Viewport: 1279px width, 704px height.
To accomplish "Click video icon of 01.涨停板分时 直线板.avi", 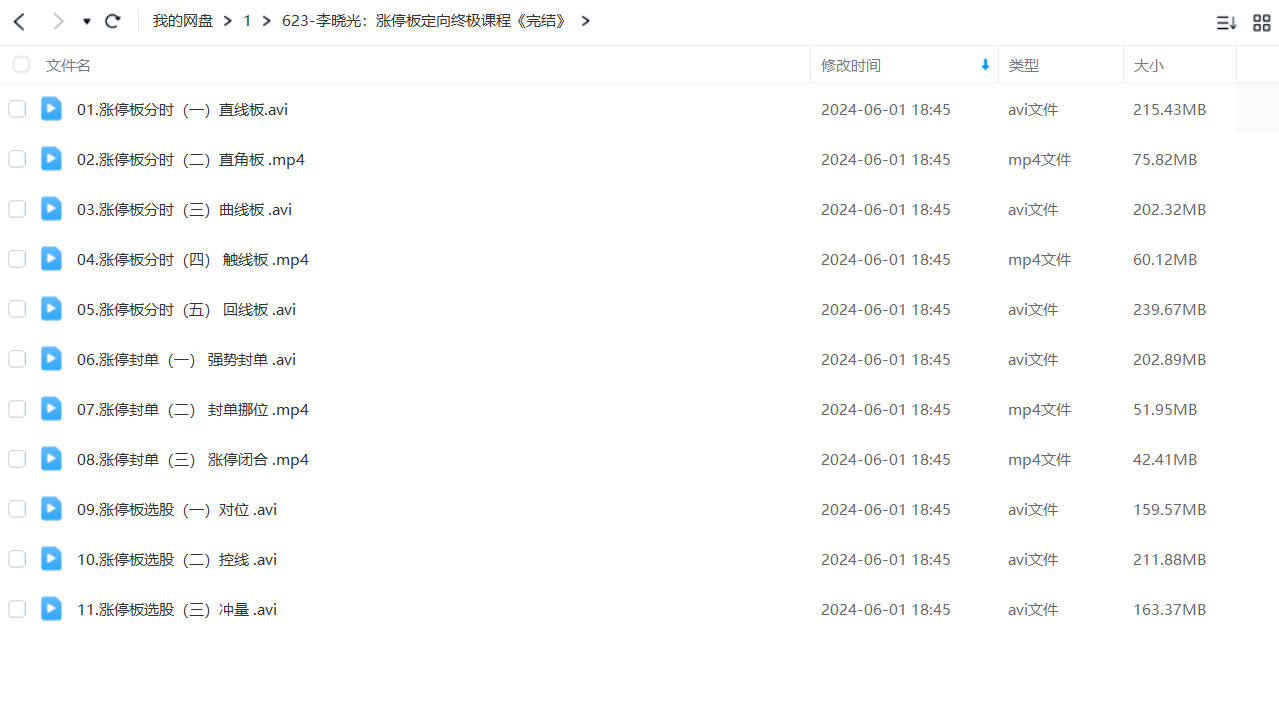I will click(x=51, y=109).
